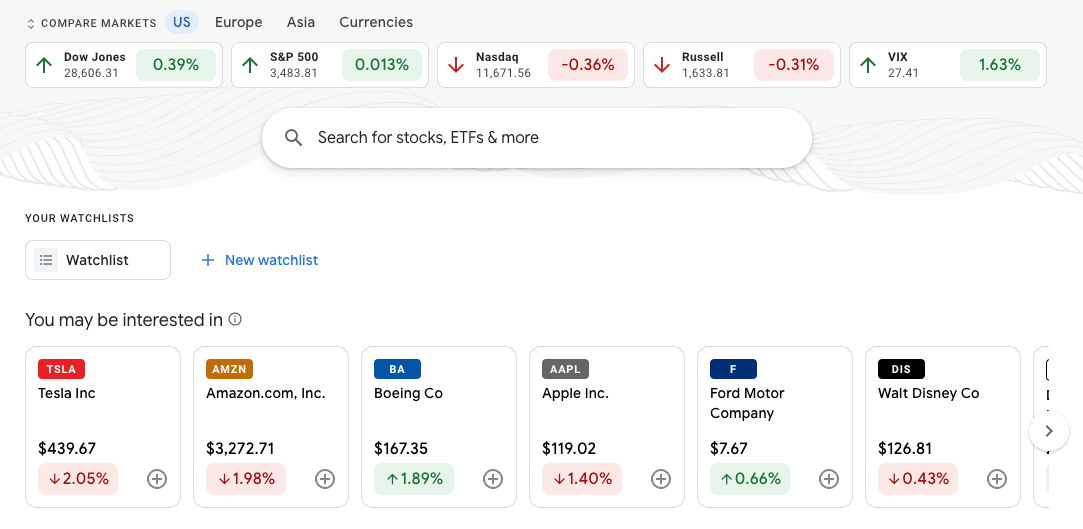Screen dimensions: 1083x529
Task: Click the info icon beside You may be interested in
Action: [236, 319]
